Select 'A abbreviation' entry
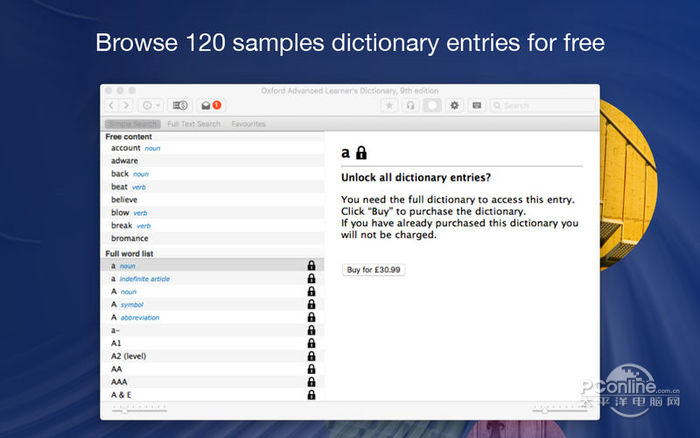This screenshot has width=700, height=438. pos(212,317)
